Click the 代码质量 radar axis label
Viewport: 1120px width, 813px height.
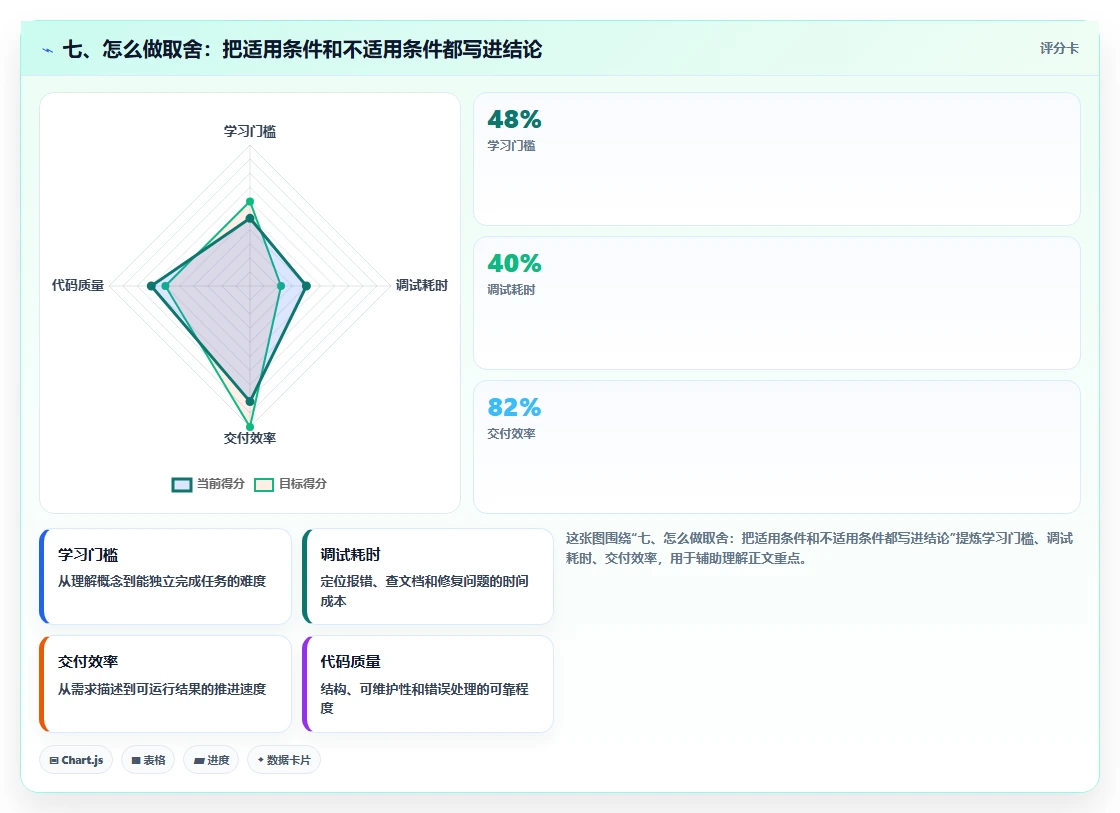click(78, 285)
